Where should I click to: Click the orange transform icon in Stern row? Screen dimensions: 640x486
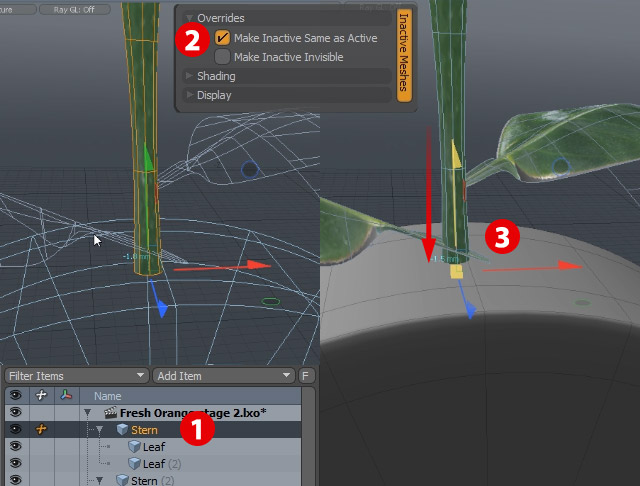(x=41, y=429)
